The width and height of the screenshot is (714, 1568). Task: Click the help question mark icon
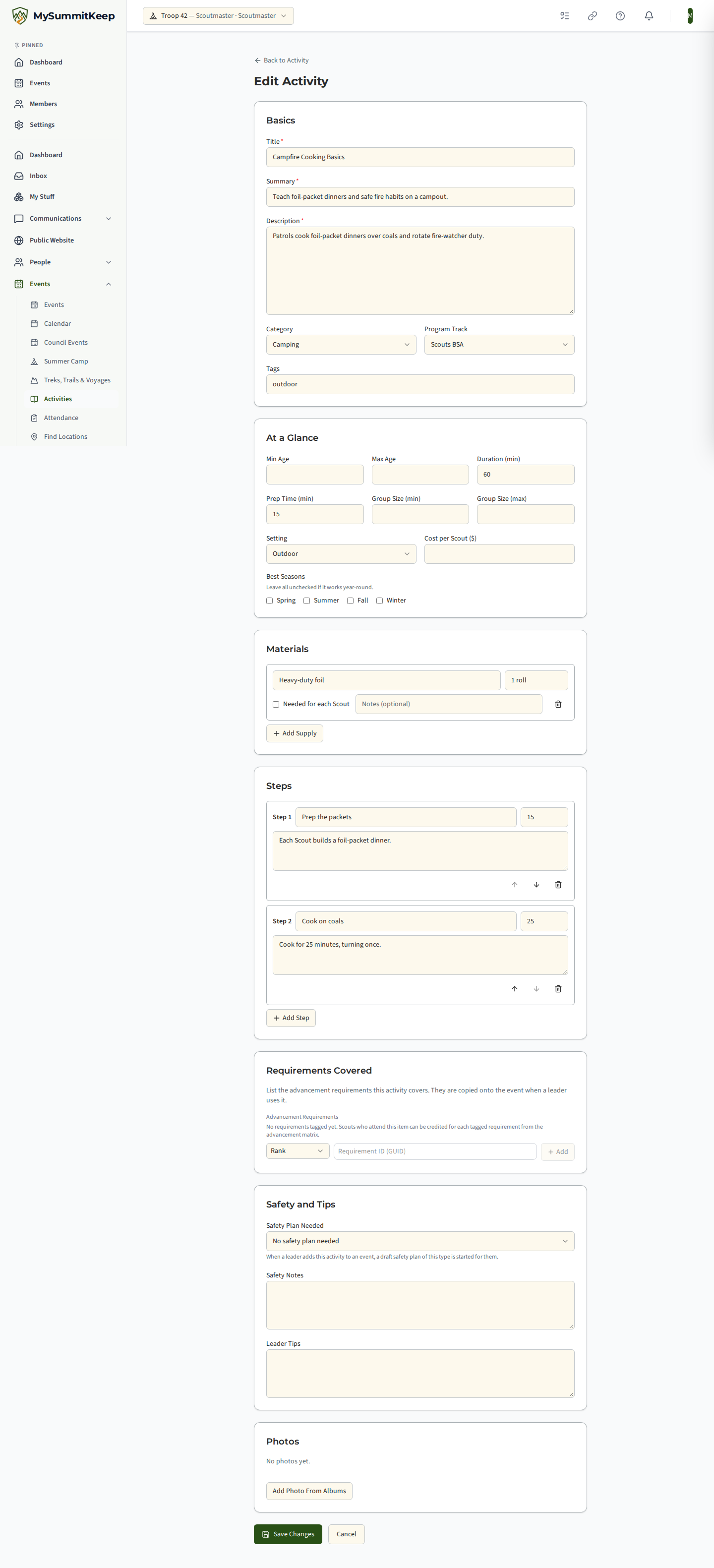click(620, 16)
